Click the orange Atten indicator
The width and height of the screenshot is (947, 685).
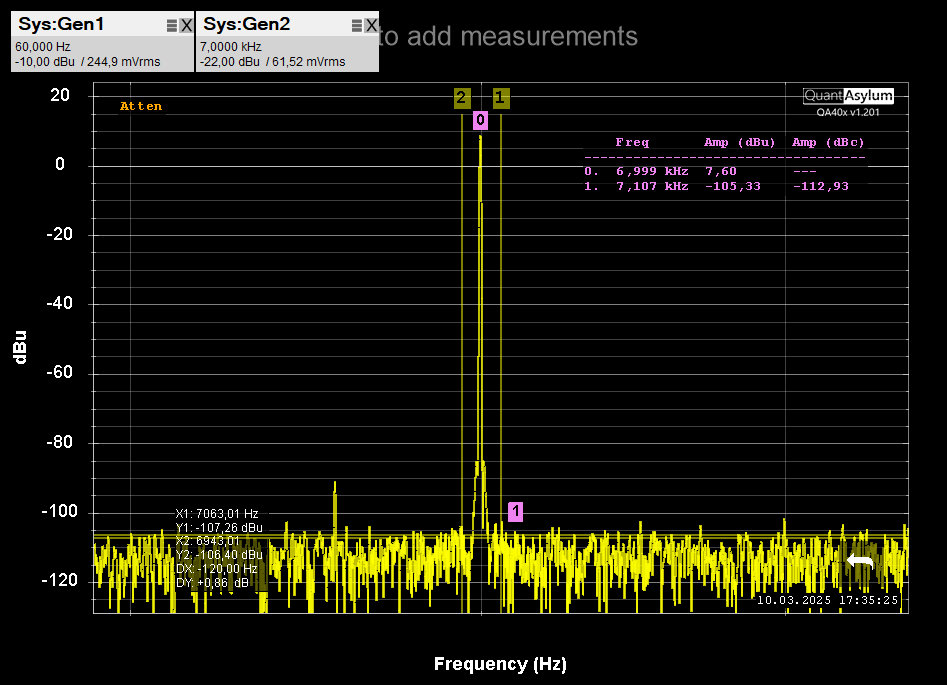point(141,106)
